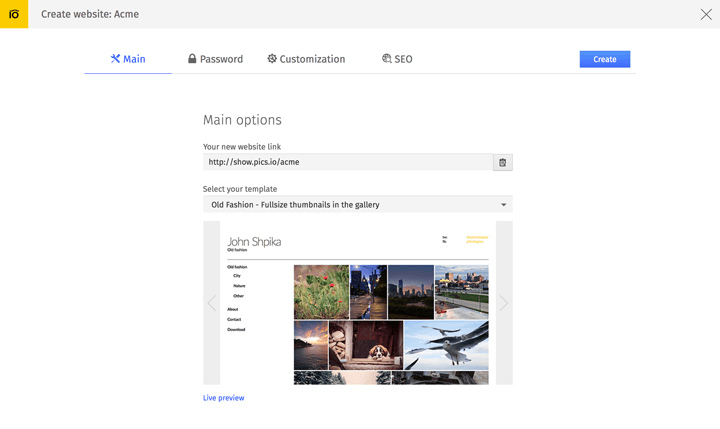Switch to the Customization tab
The height and width of the screenshot is (429, 720).
(306, 59)
